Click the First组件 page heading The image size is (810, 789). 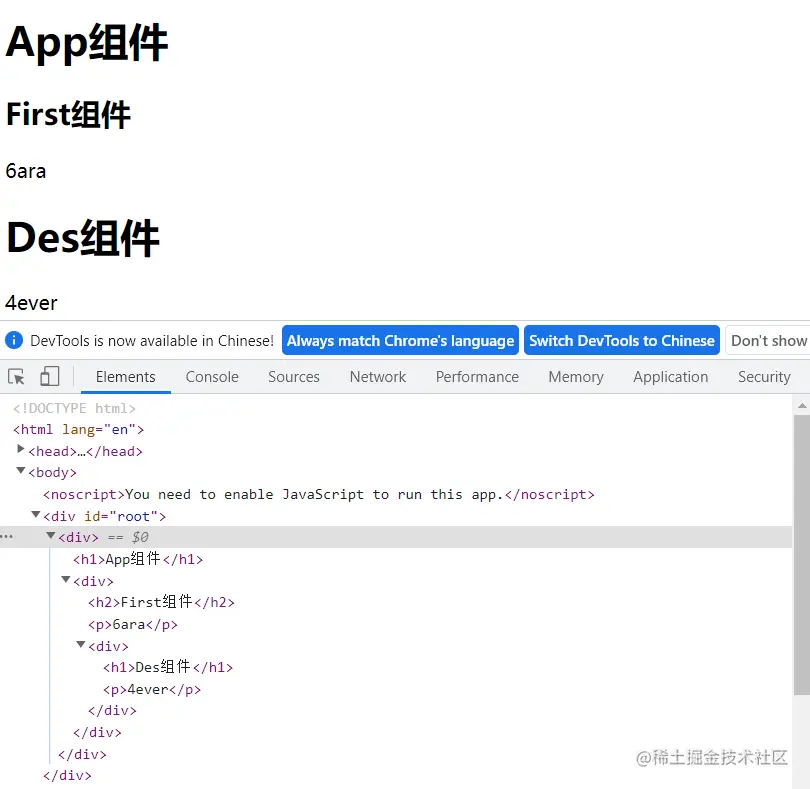click(x=68, y=114)
